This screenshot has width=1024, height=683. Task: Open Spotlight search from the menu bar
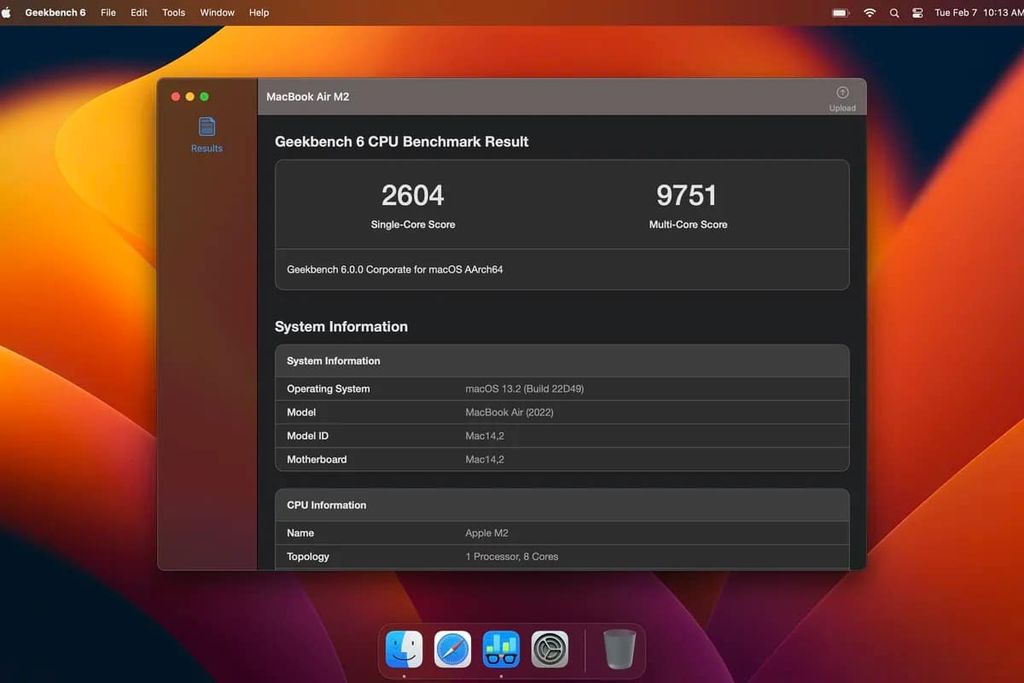pyautogui.click(x=894, y=13)
